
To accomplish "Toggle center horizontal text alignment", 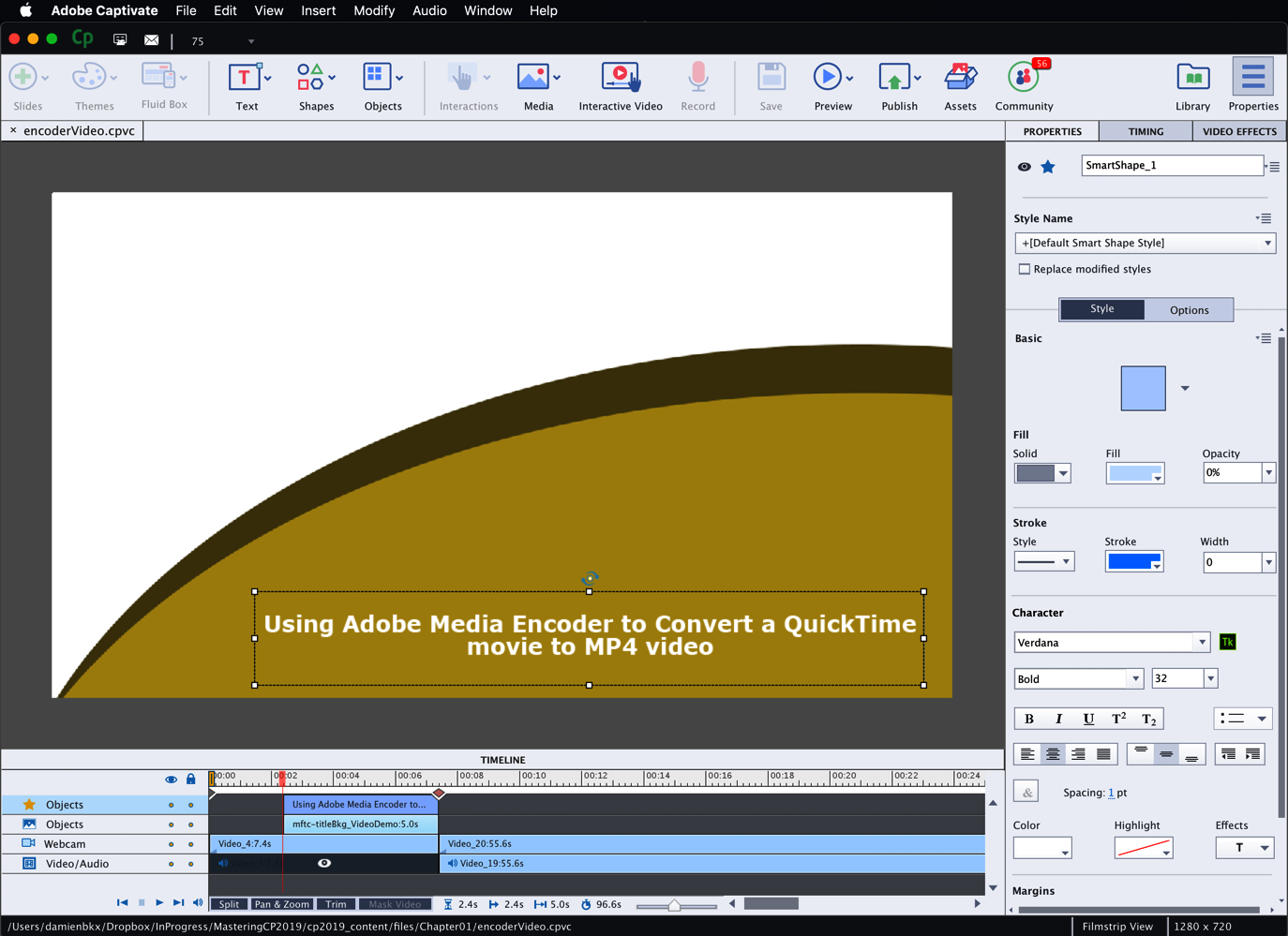I will [x=1053, y=754].
